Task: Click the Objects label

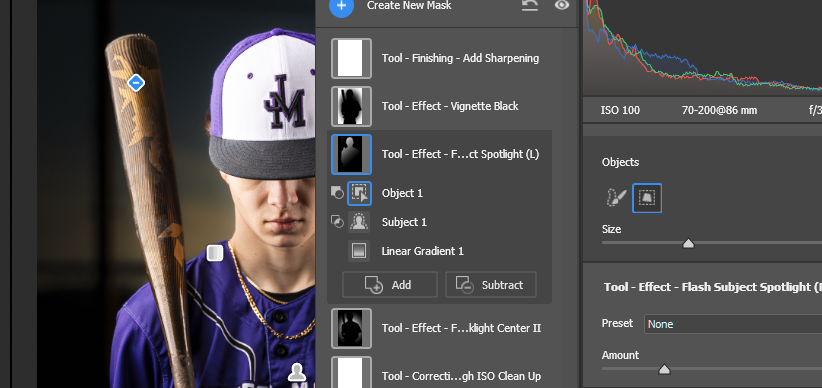Action: [x=620, y=162]
